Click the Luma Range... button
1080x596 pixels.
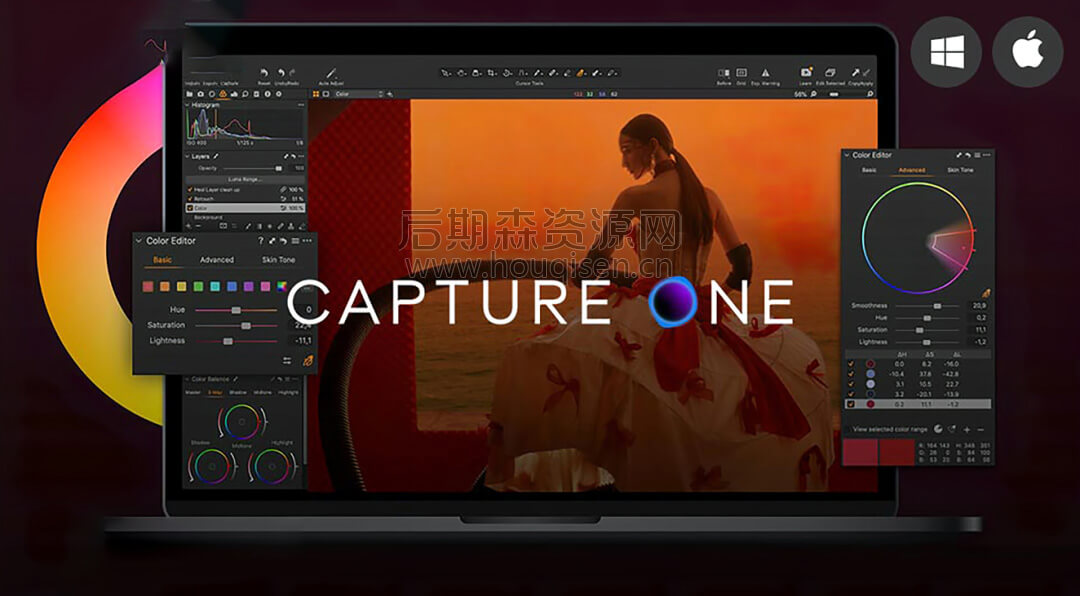pos(245,179)
